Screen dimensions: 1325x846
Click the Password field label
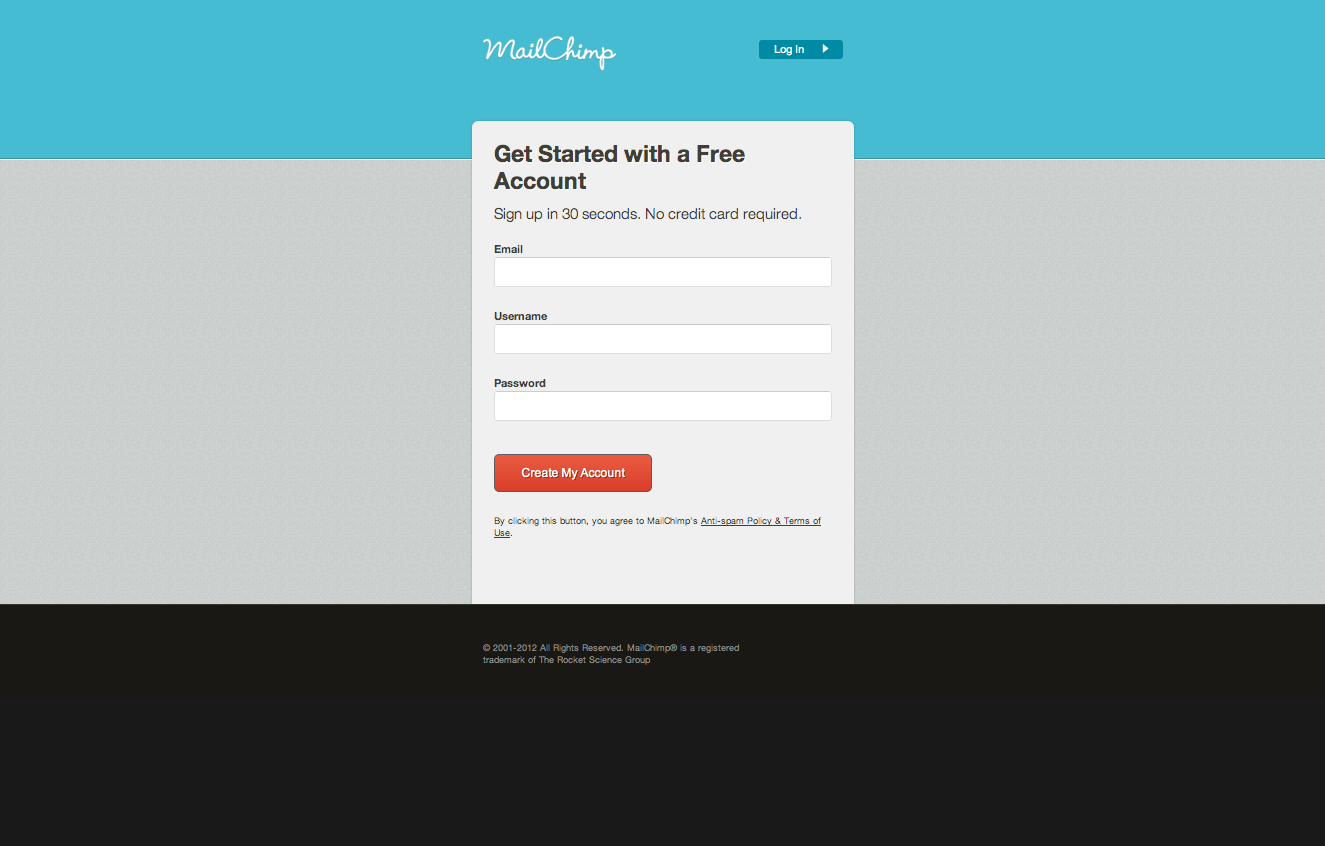[519, 383]
